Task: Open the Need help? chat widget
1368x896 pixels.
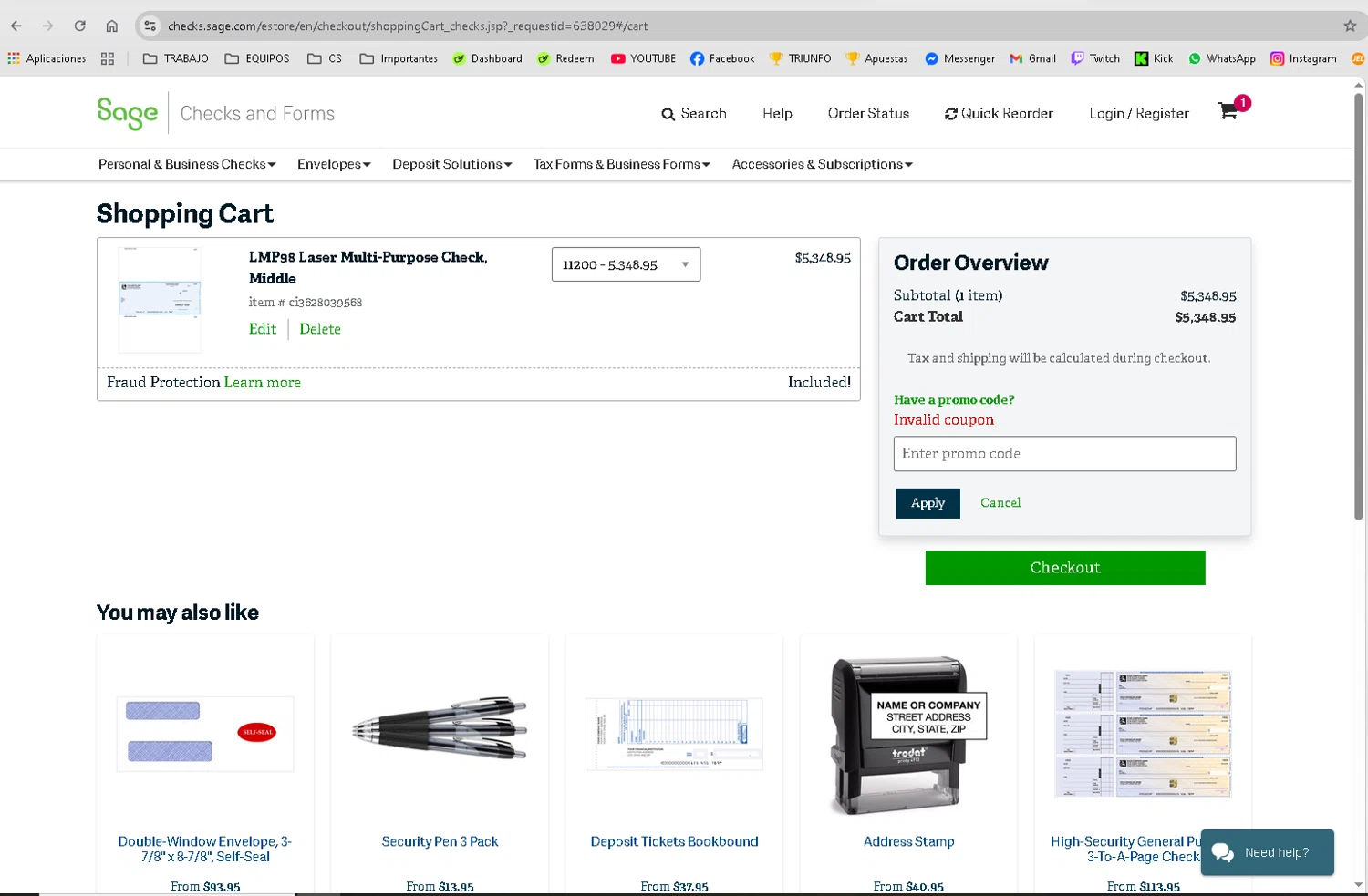Action: (x=1267, y=852)
